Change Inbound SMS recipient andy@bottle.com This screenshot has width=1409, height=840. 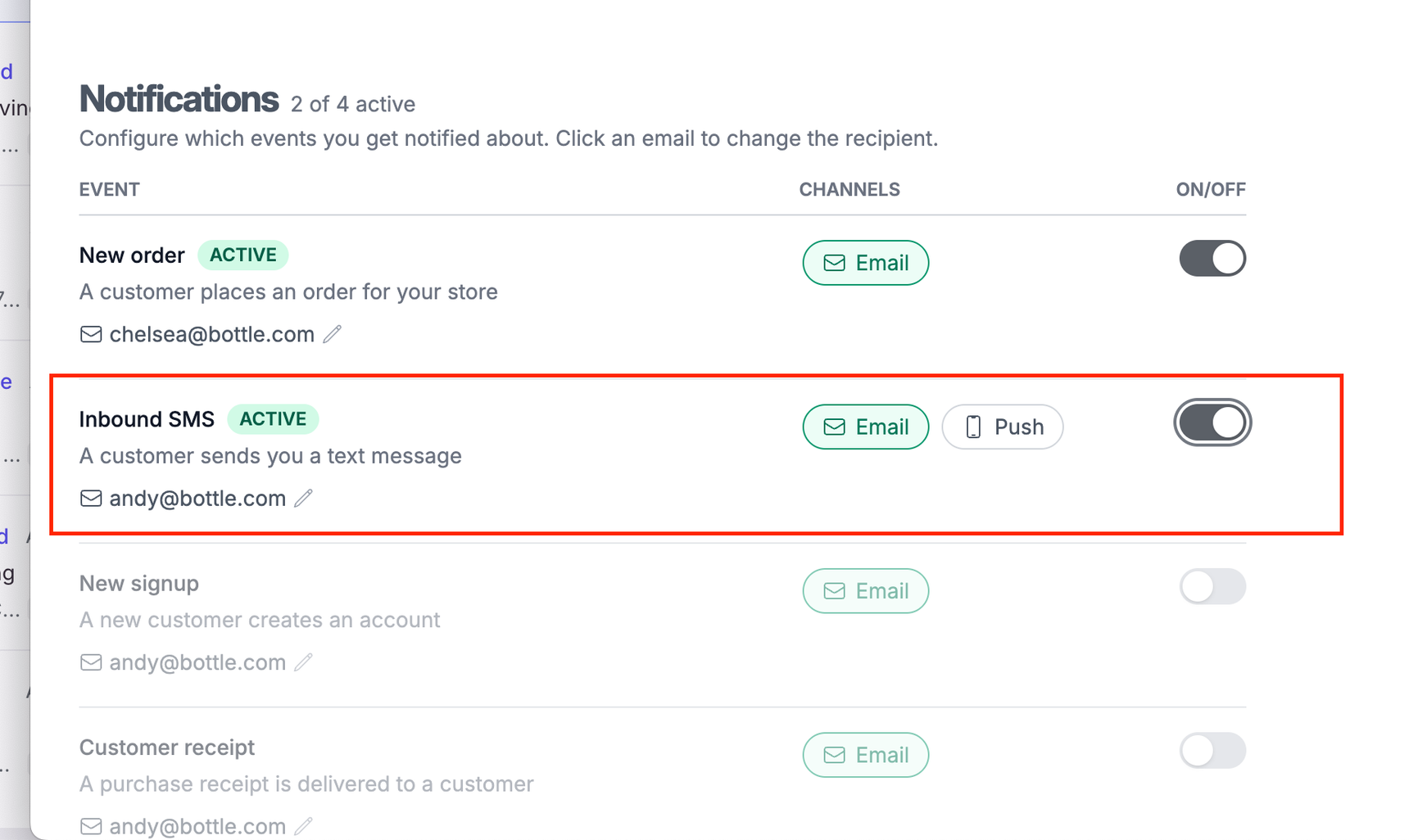pyautogui.click(x=197, y=498)
